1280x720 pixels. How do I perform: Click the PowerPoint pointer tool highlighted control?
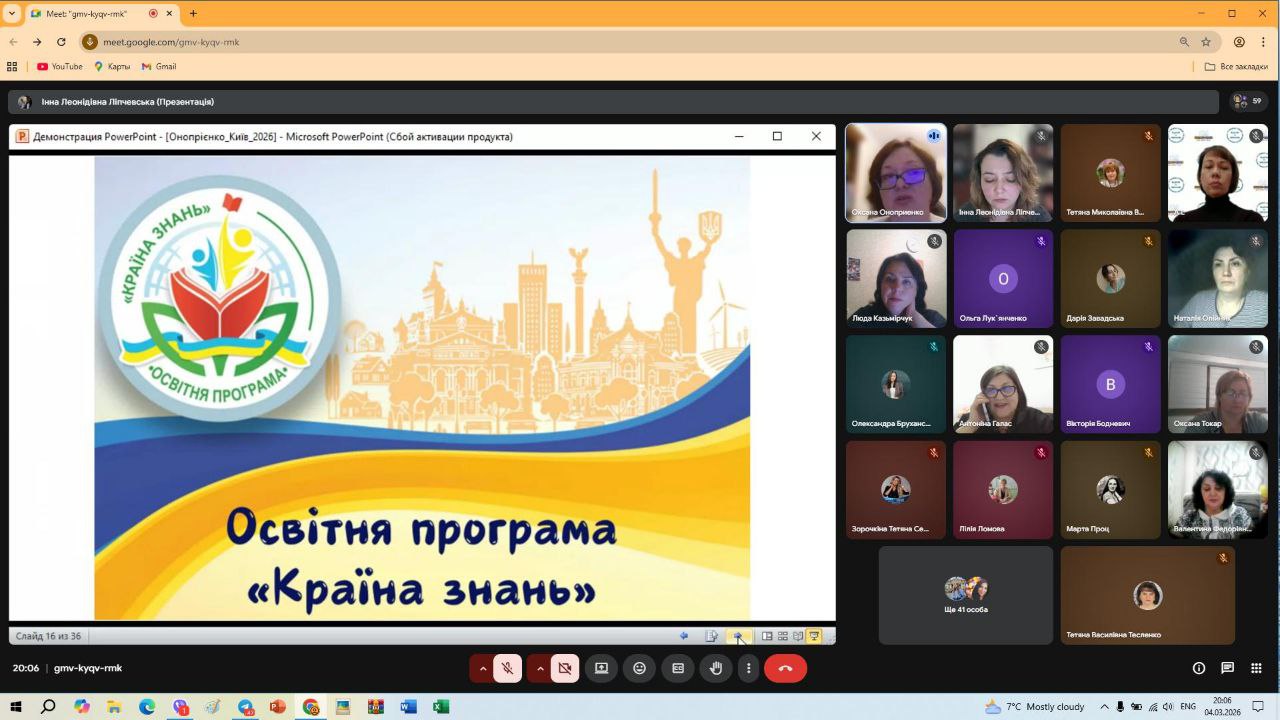coord(737,635)
